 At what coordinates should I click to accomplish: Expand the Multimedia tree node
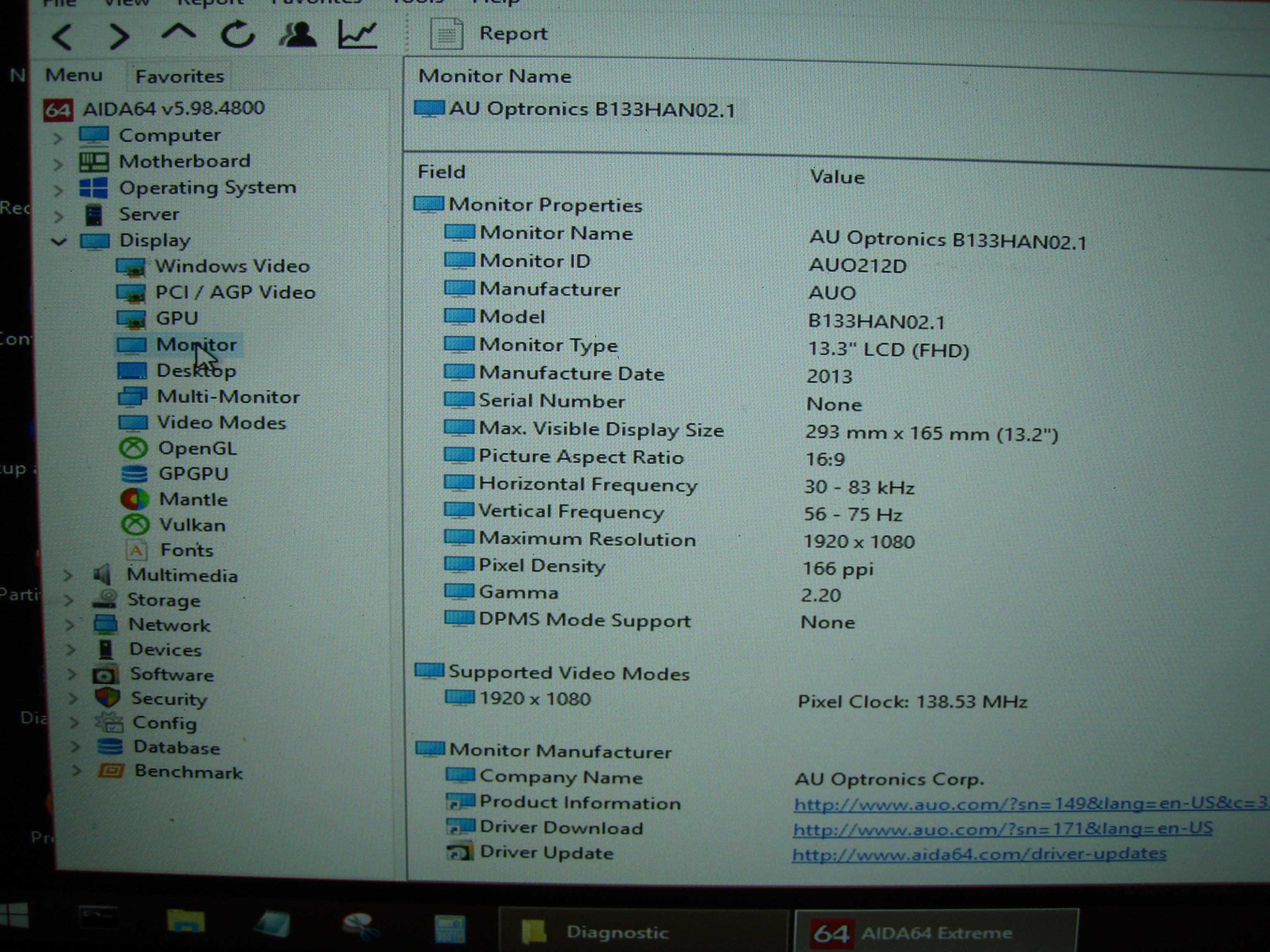(x=68, y=576)
